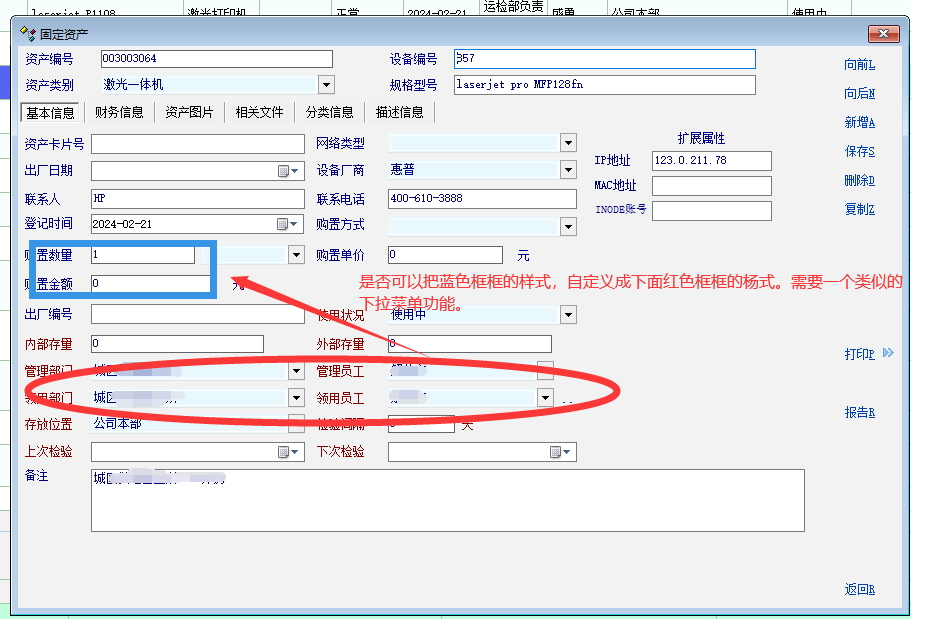Expand the 购置方式 dropdown

click(568, 227)
